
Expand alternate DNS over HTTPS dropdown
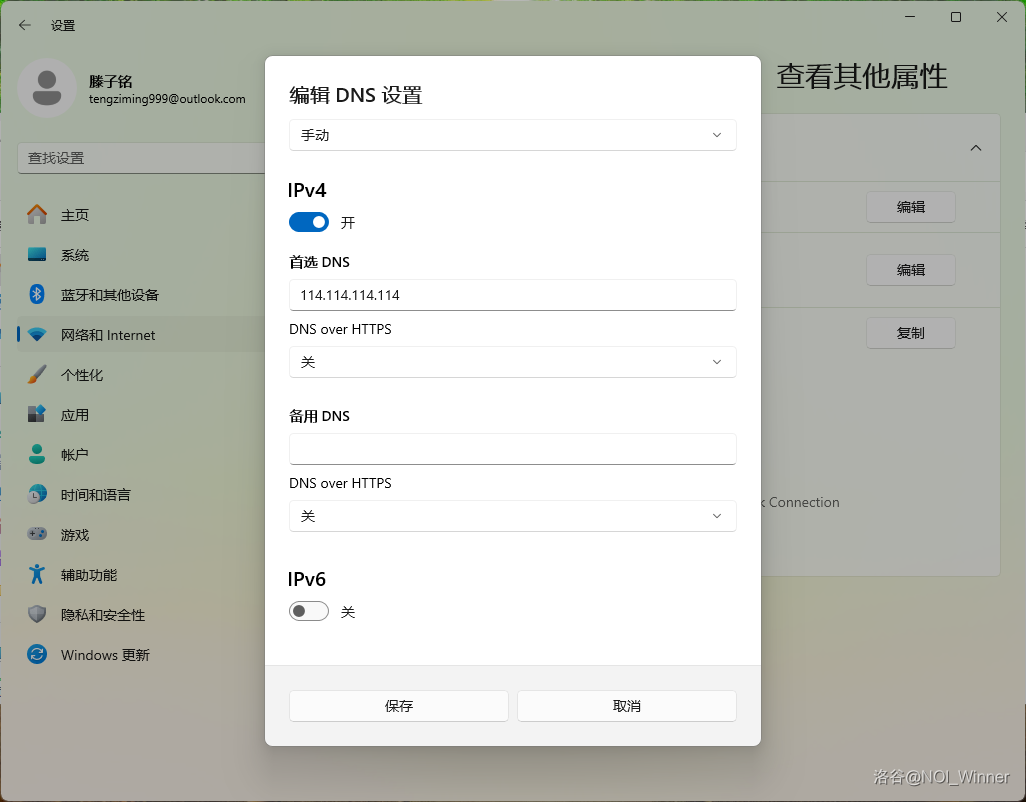[x=512, y=516]
